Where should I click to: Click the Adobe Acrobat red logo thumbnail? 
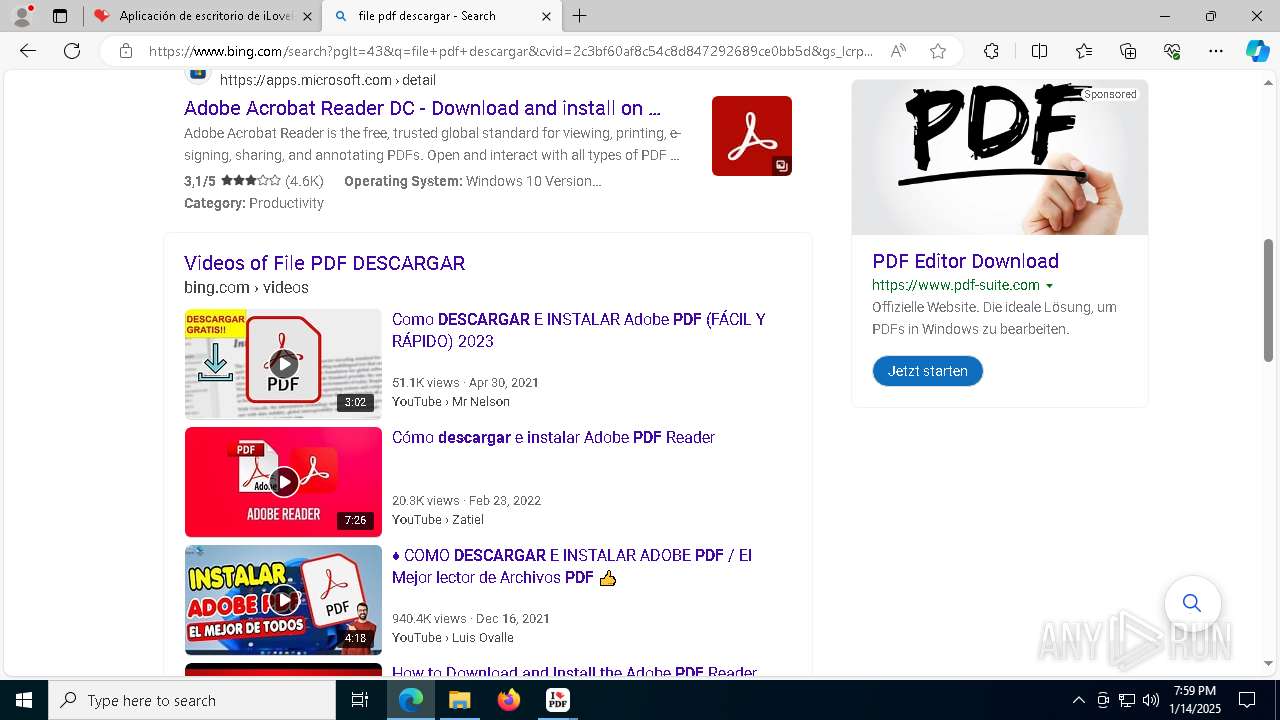coord(752,136)
